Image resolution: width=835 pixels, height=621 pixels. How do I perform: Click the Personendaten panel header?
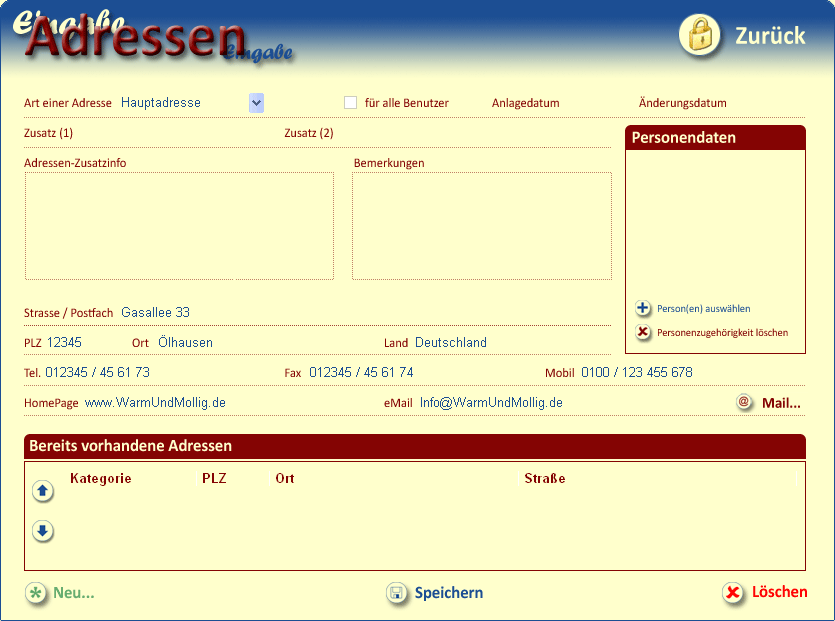[715, 138]
